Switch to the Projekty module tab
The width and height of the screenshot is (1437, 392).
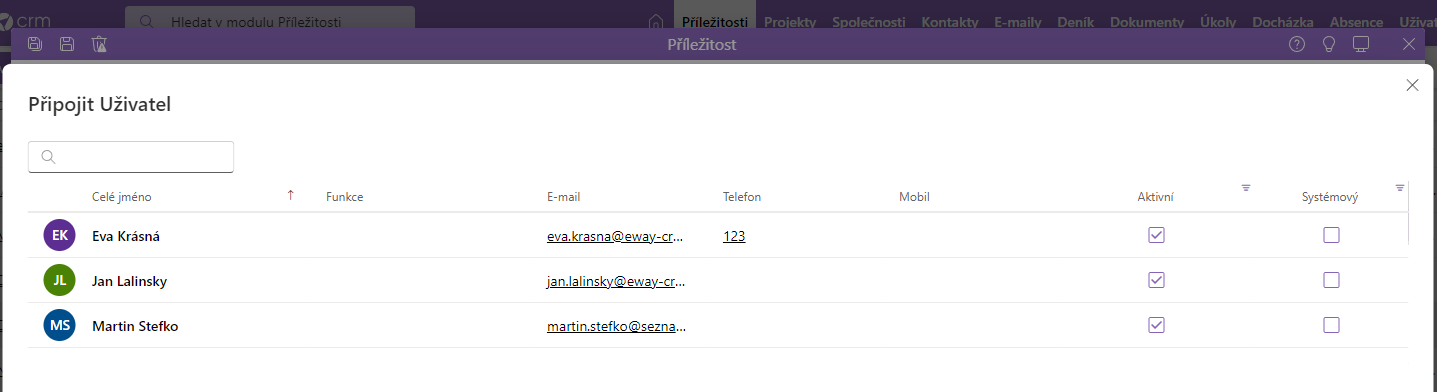coord(789,22)
